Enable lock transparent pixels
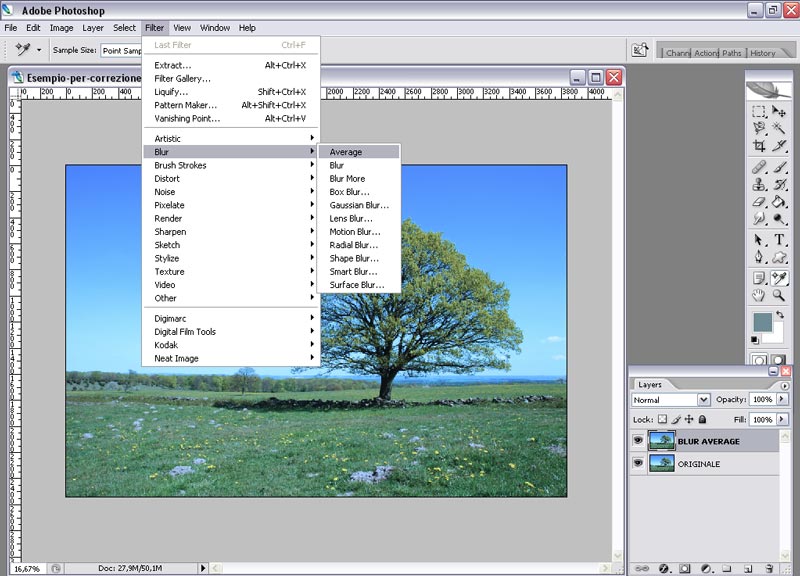The image size is (800, 576). point(662,420)
